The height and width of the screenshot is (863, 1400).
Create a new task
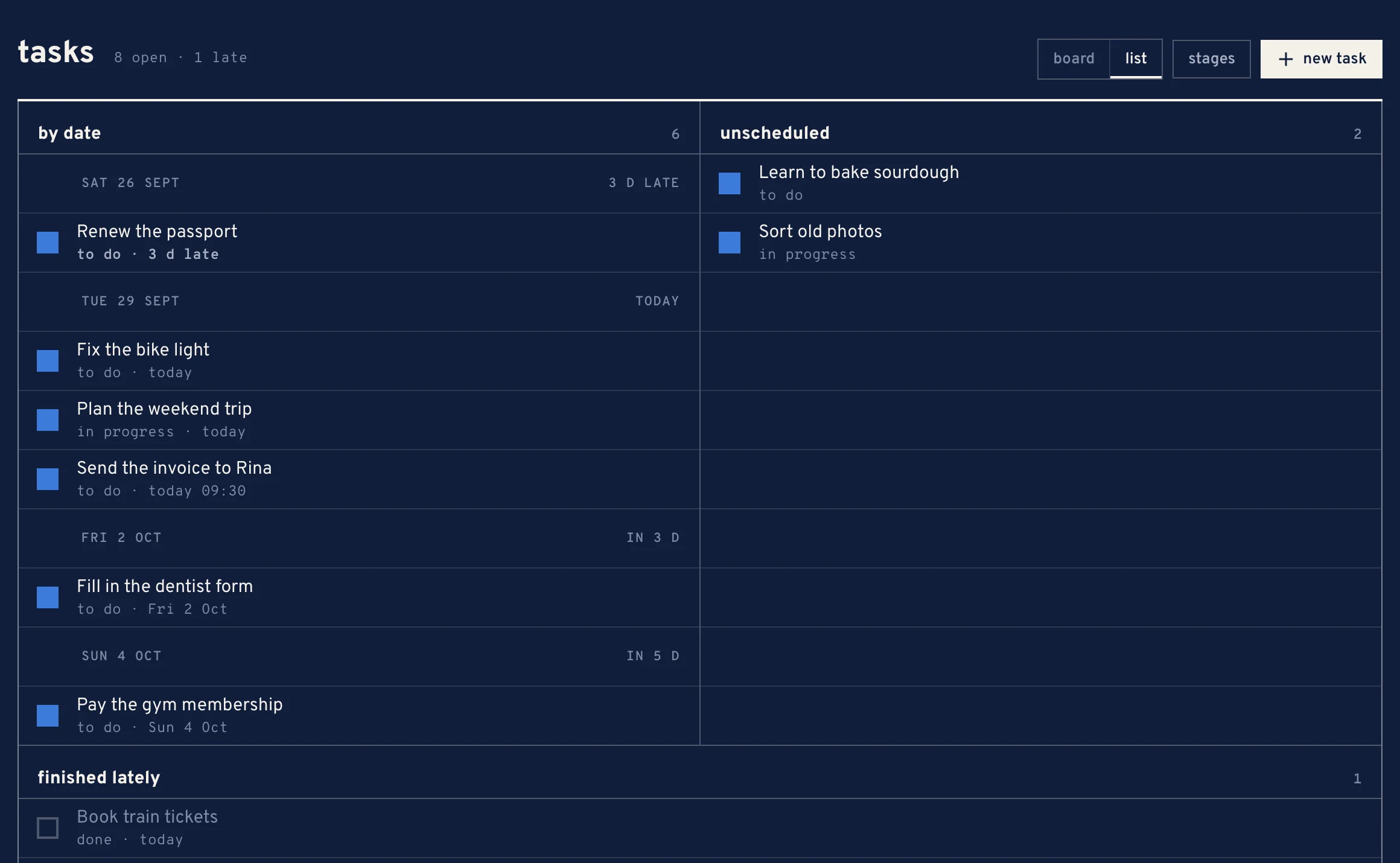tap(1321, 59)
